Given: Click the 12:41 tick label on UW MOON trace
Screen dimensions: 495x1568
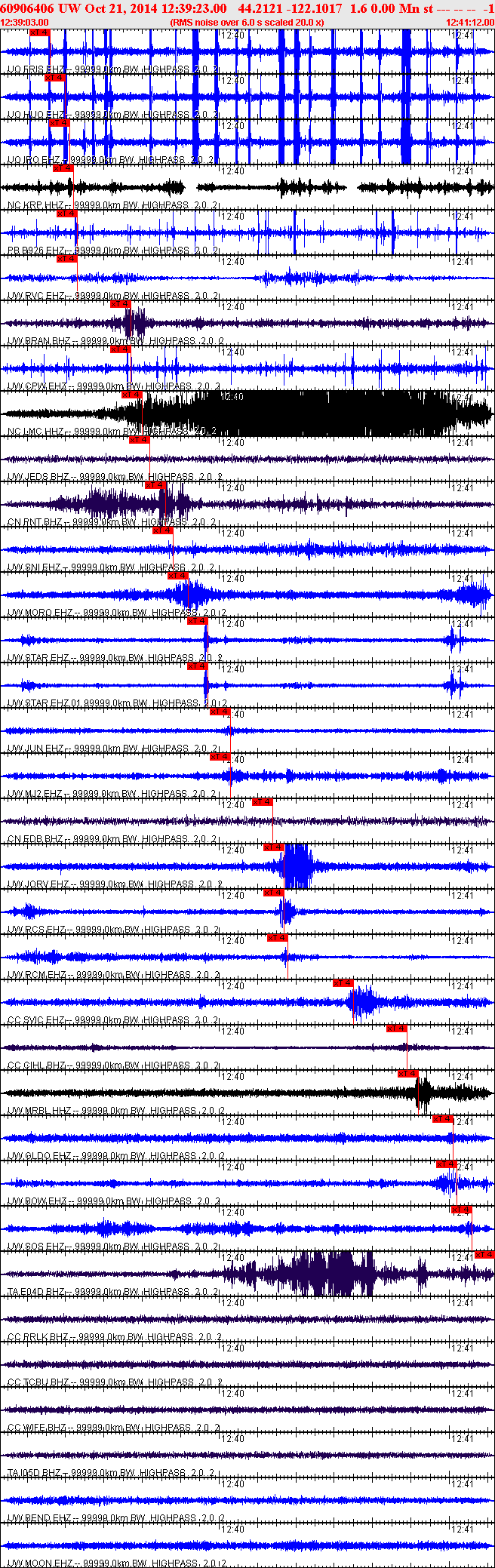Looking at the screenshot, I should coord(462,1530).
